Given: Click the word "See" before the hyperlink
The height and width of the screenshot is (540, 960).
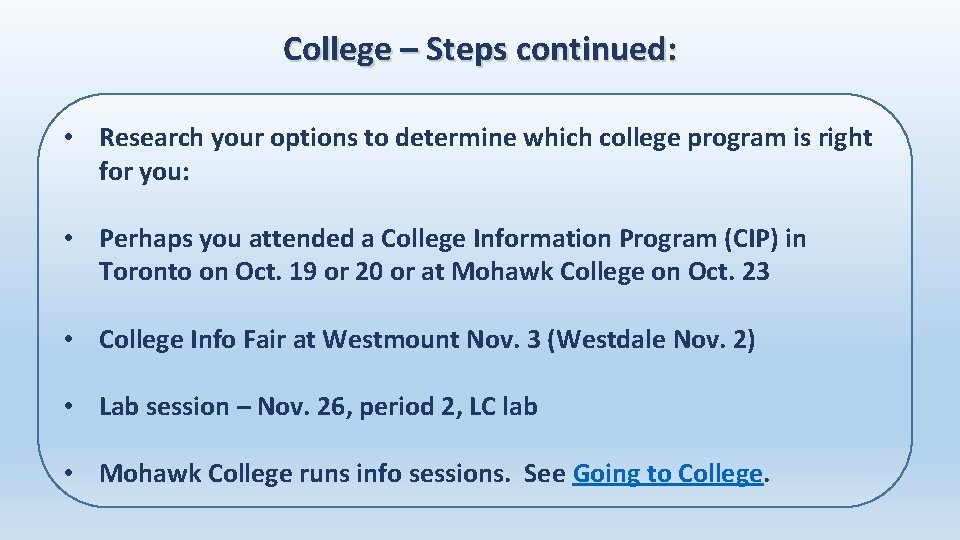Looking at the screenshot, I should click(x=544, y=474).
